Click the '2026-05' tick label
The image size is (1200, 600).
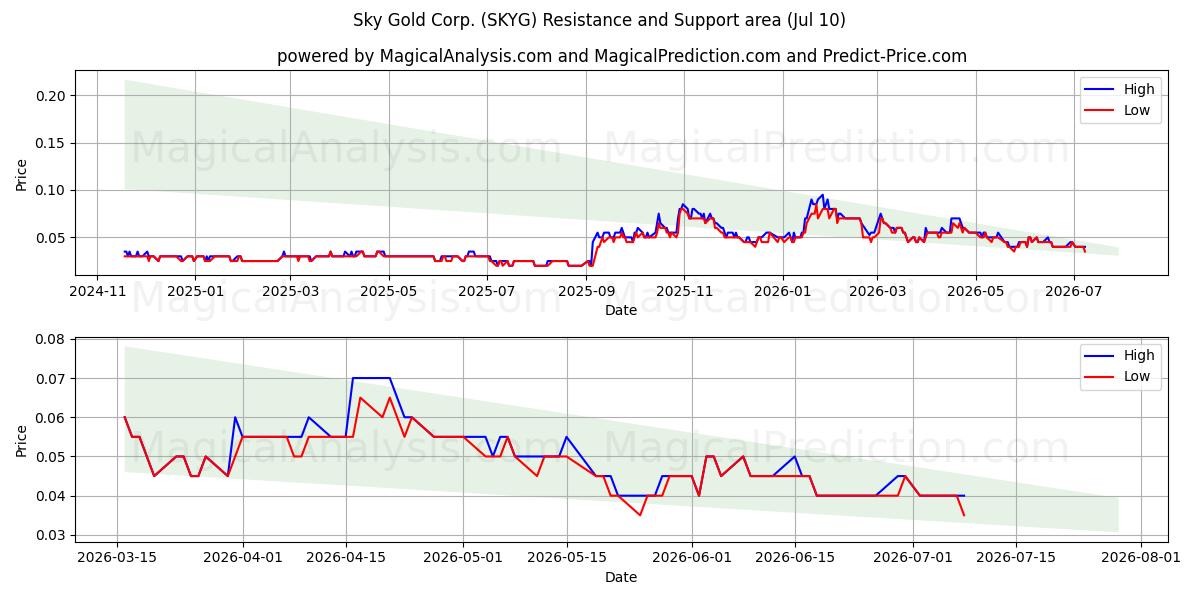tap(975, 291)
